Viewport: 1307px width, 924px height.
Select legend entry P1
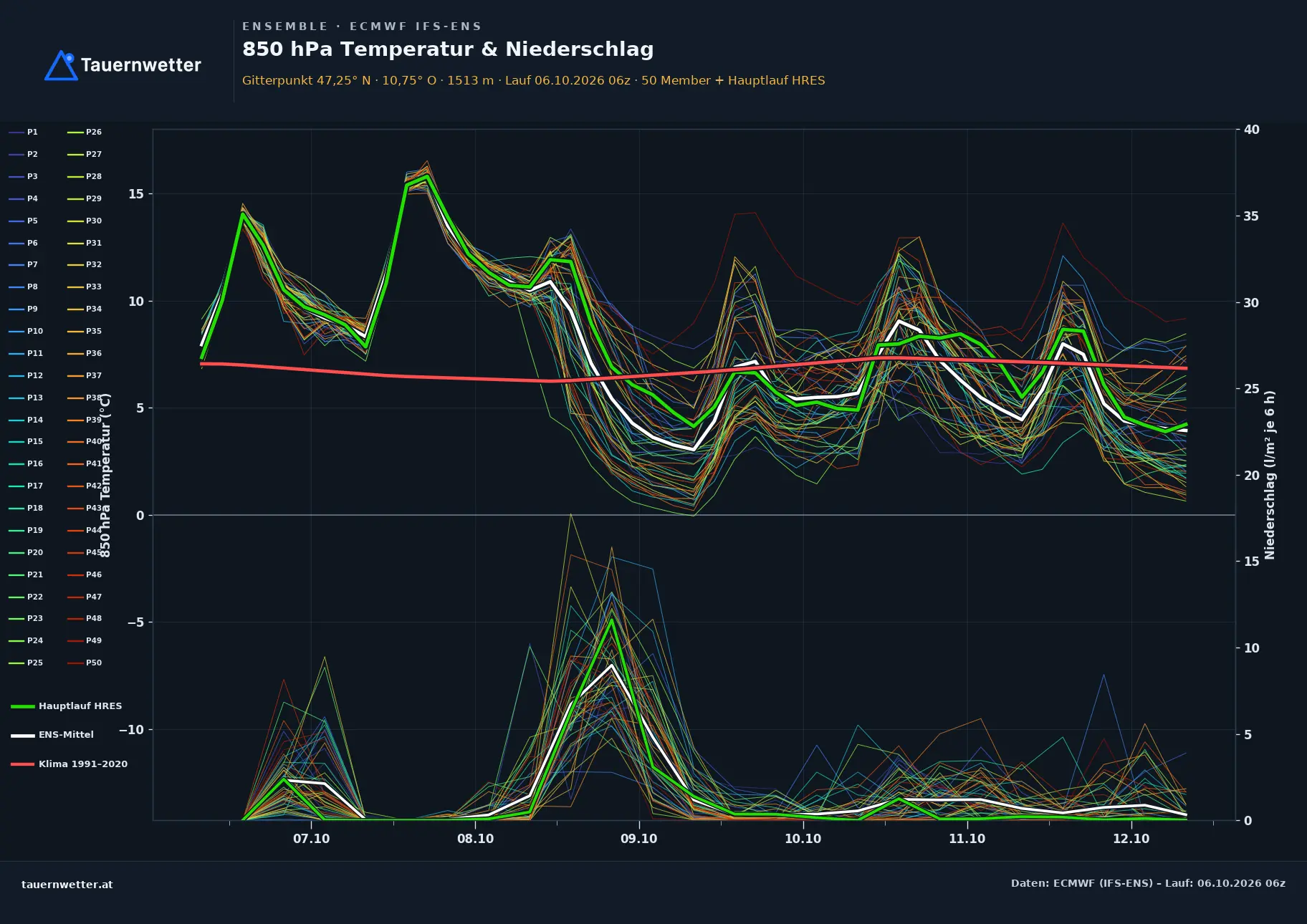(24, 133)
